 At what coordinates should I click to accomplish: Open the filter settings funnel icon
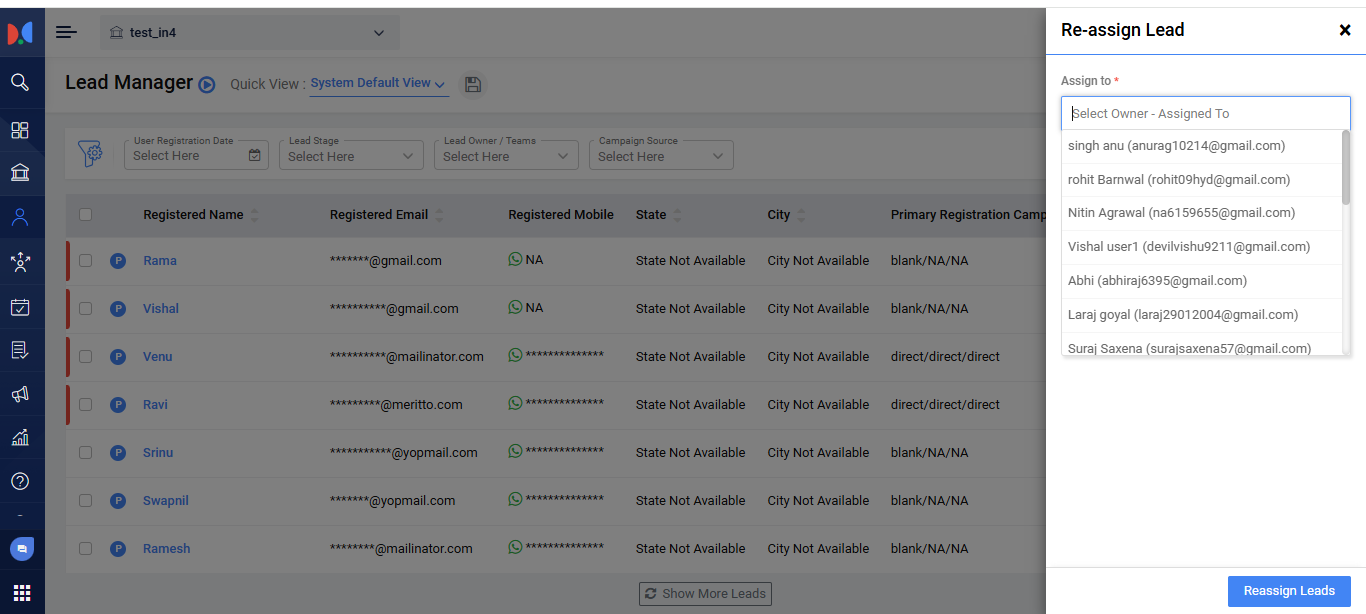point(91,154)
